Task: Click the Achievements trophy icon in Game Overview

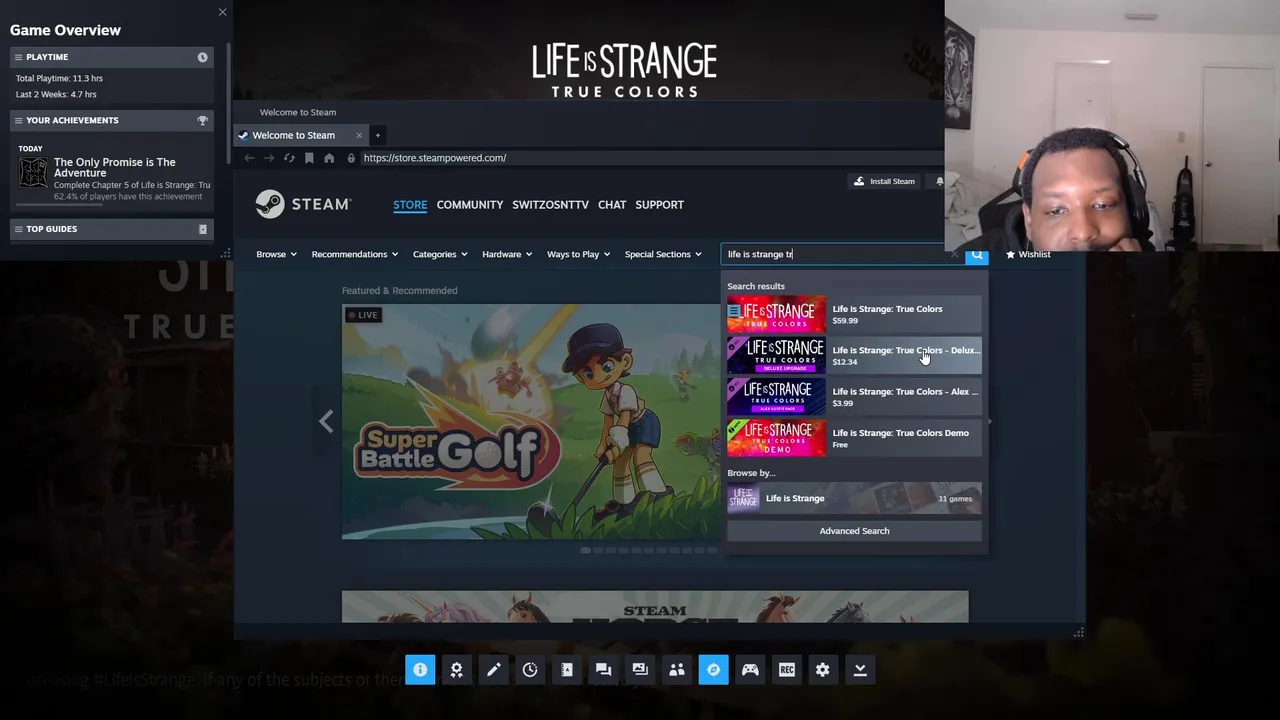Action: 202,120
